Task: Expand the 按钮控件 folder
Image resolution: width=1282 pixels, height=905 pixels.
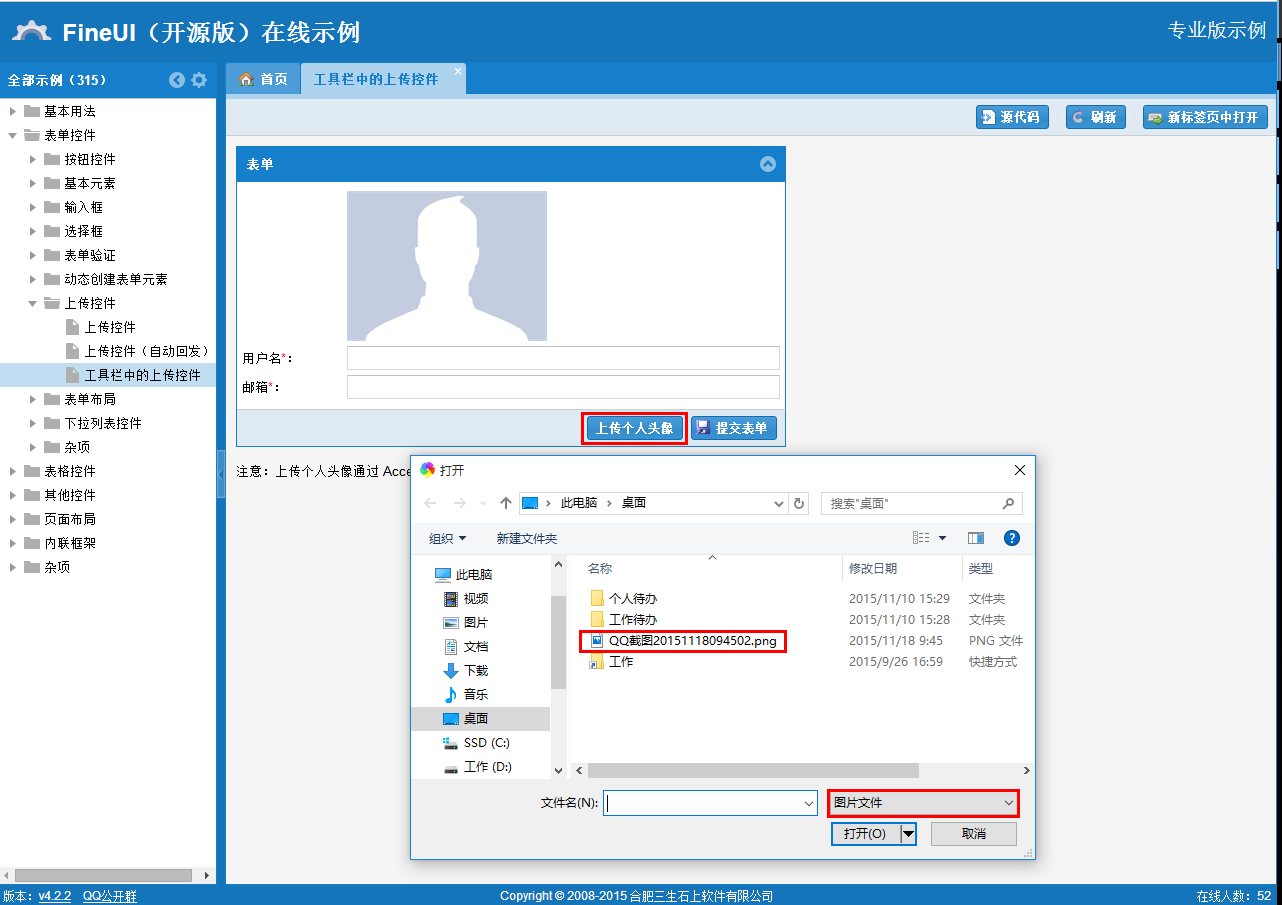Action: coord(33,159)
